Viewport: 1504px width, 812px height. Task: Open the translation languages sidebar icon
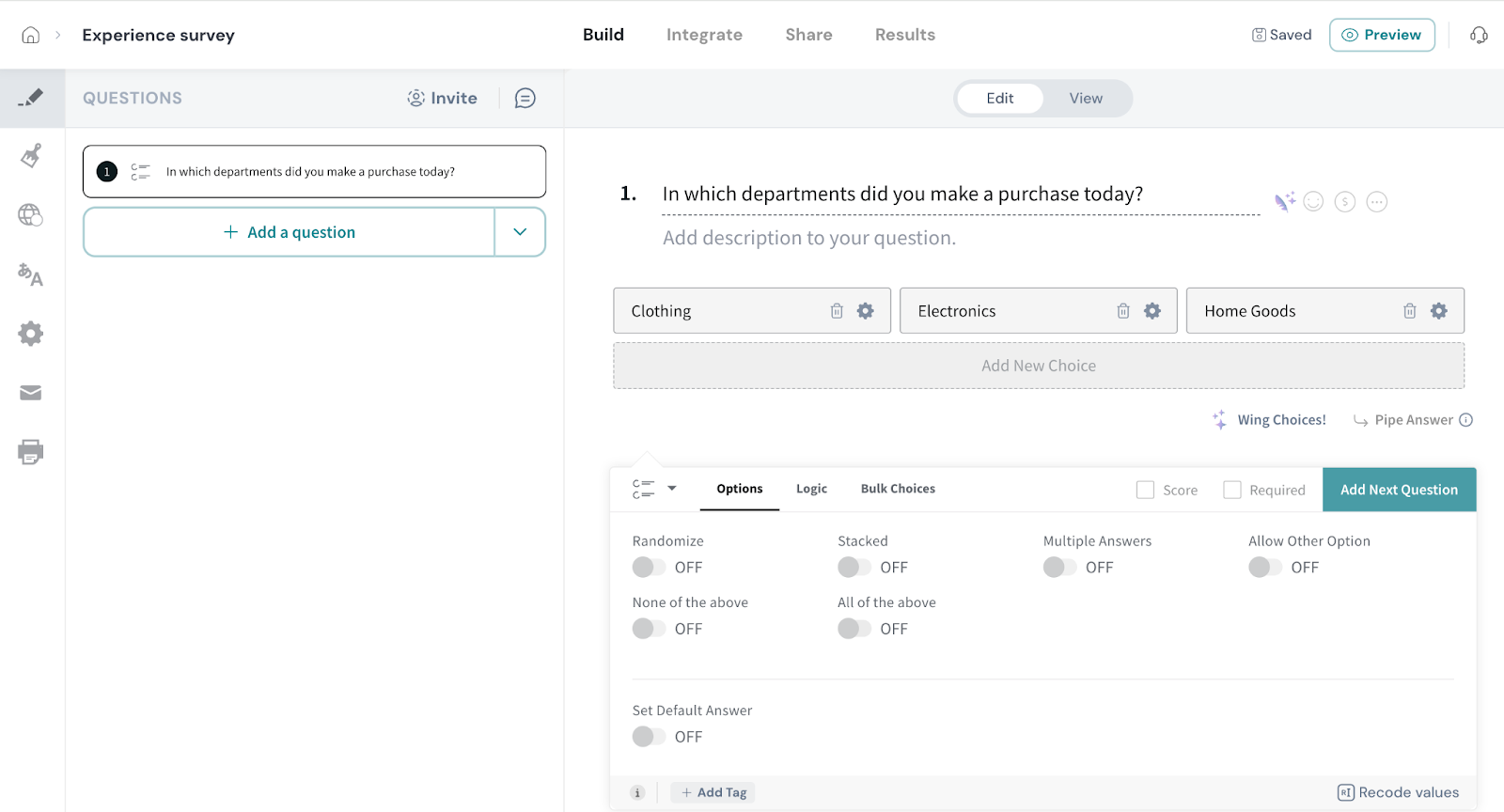(x=31, y=274)
